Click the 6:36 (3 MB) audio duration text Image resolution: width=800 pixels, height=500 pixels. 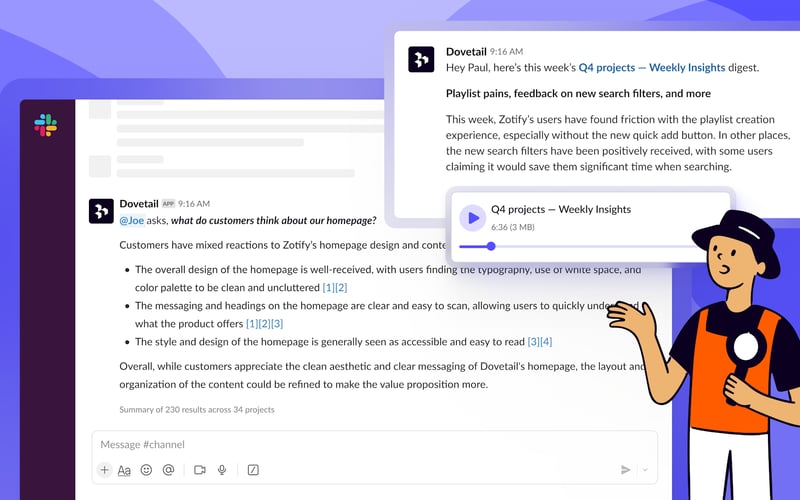(513, 227)
